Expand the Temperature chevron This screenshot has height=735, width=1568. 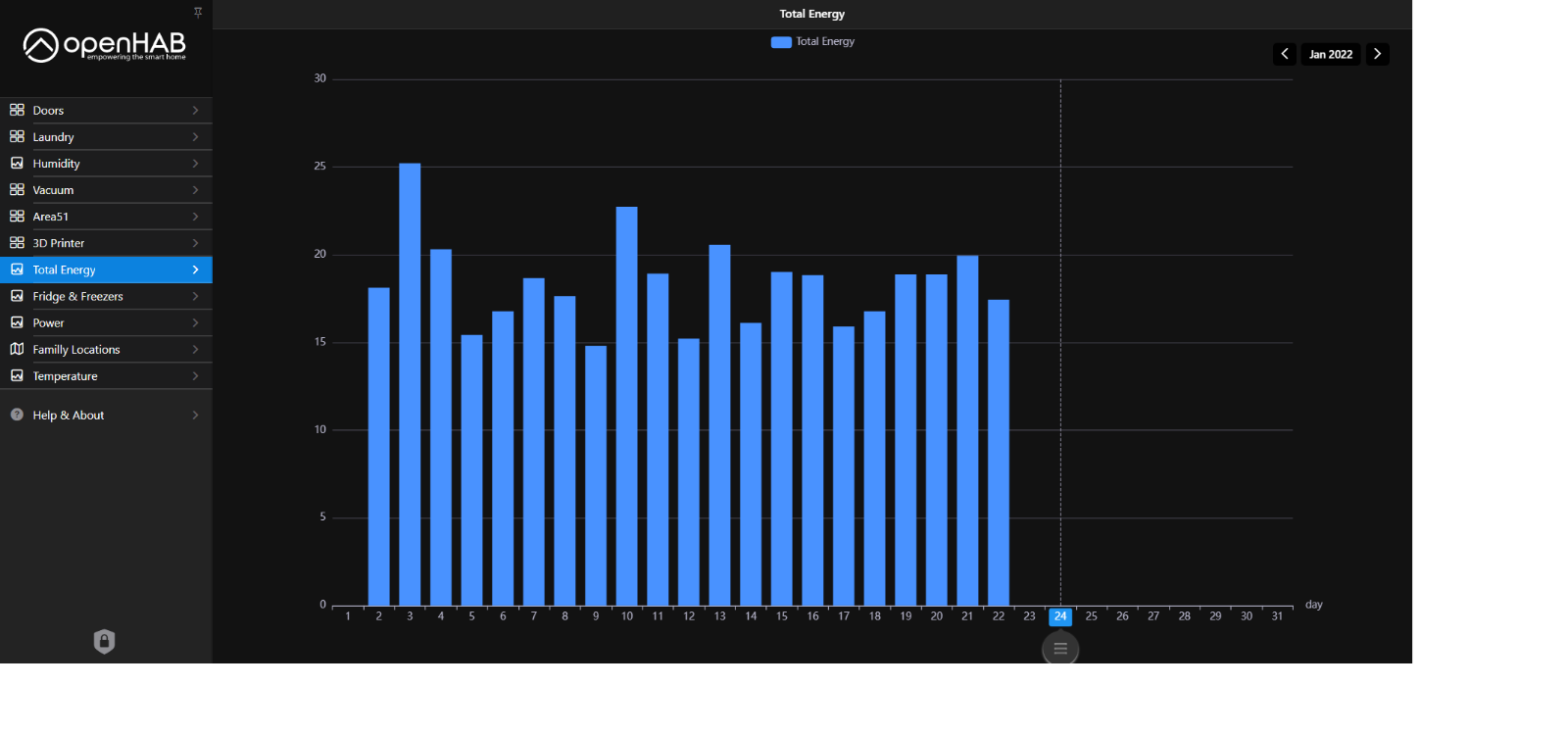[195, 375]
